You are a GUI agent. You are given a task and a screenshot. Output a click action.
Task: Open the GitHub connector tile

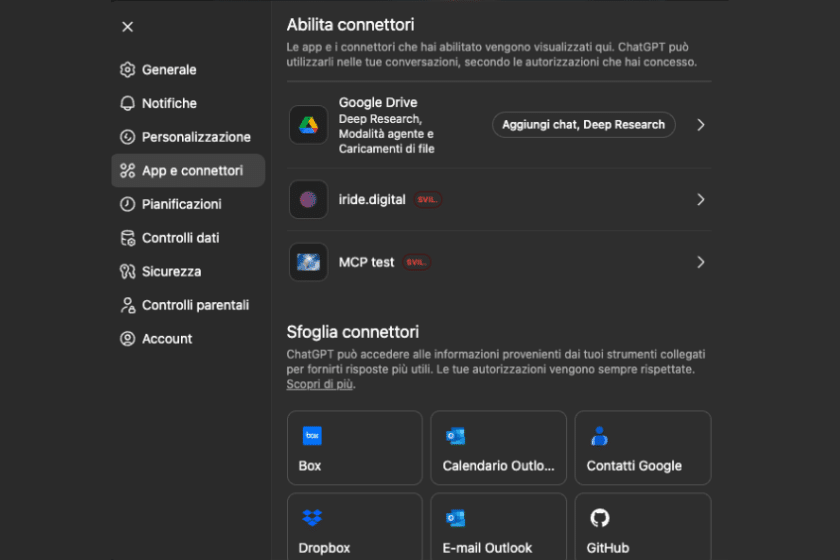[x=642, y=528]
